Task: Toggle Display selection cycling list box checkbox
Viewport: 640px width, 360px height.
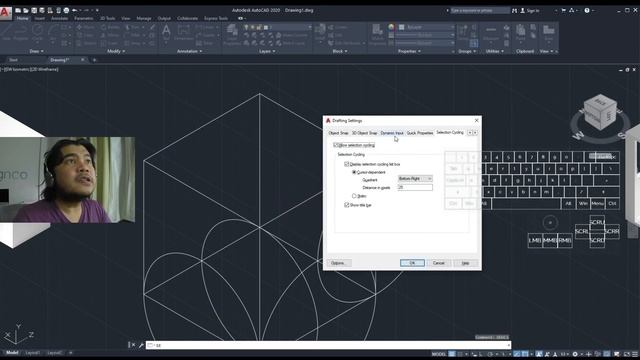Action: click(347, 164)
